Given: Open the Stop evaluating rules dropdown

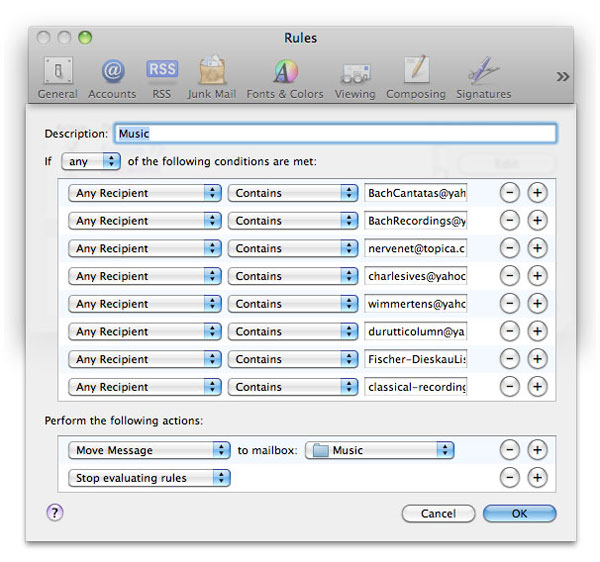Looking at the screenshot, I should coord(149,478).
